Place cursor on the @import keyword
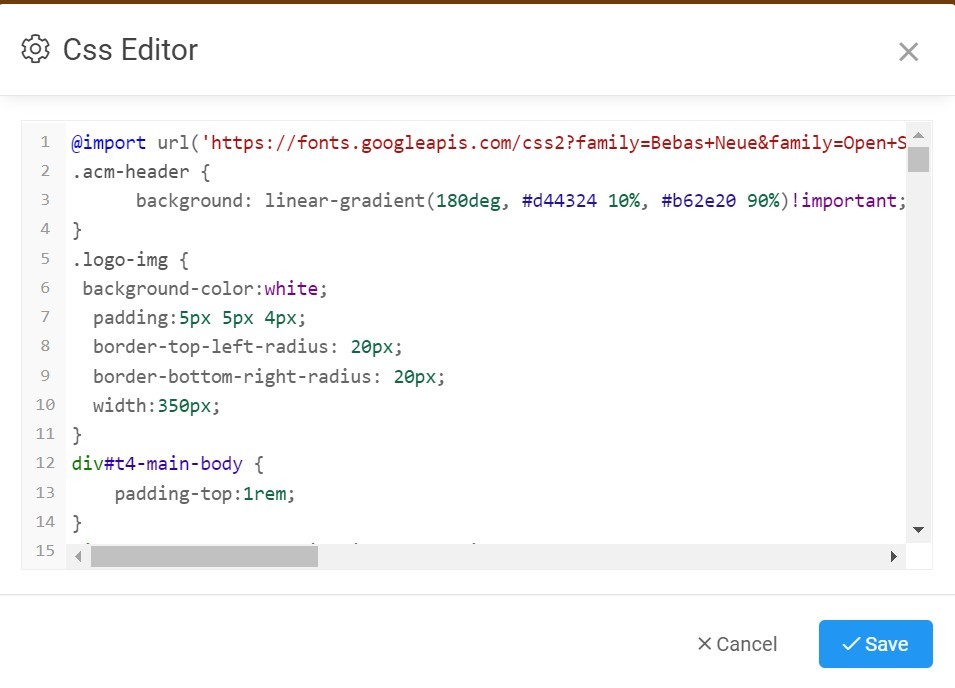Viewport: 955px width, 688px height. coord(109,143)
